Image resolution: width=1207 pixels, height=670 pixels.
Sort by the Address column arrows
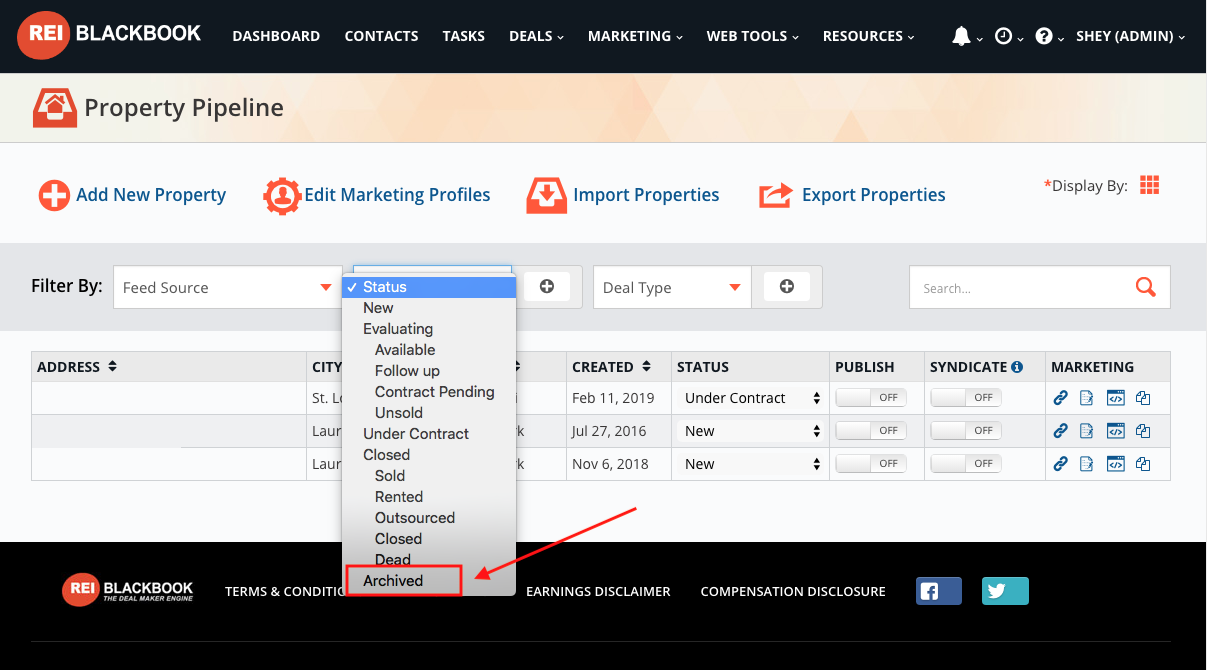[112, 367]
